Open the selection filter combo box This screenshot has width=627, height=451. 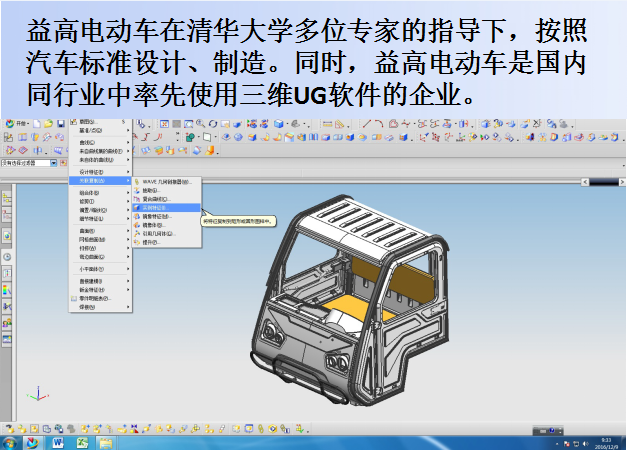point(29,163)
